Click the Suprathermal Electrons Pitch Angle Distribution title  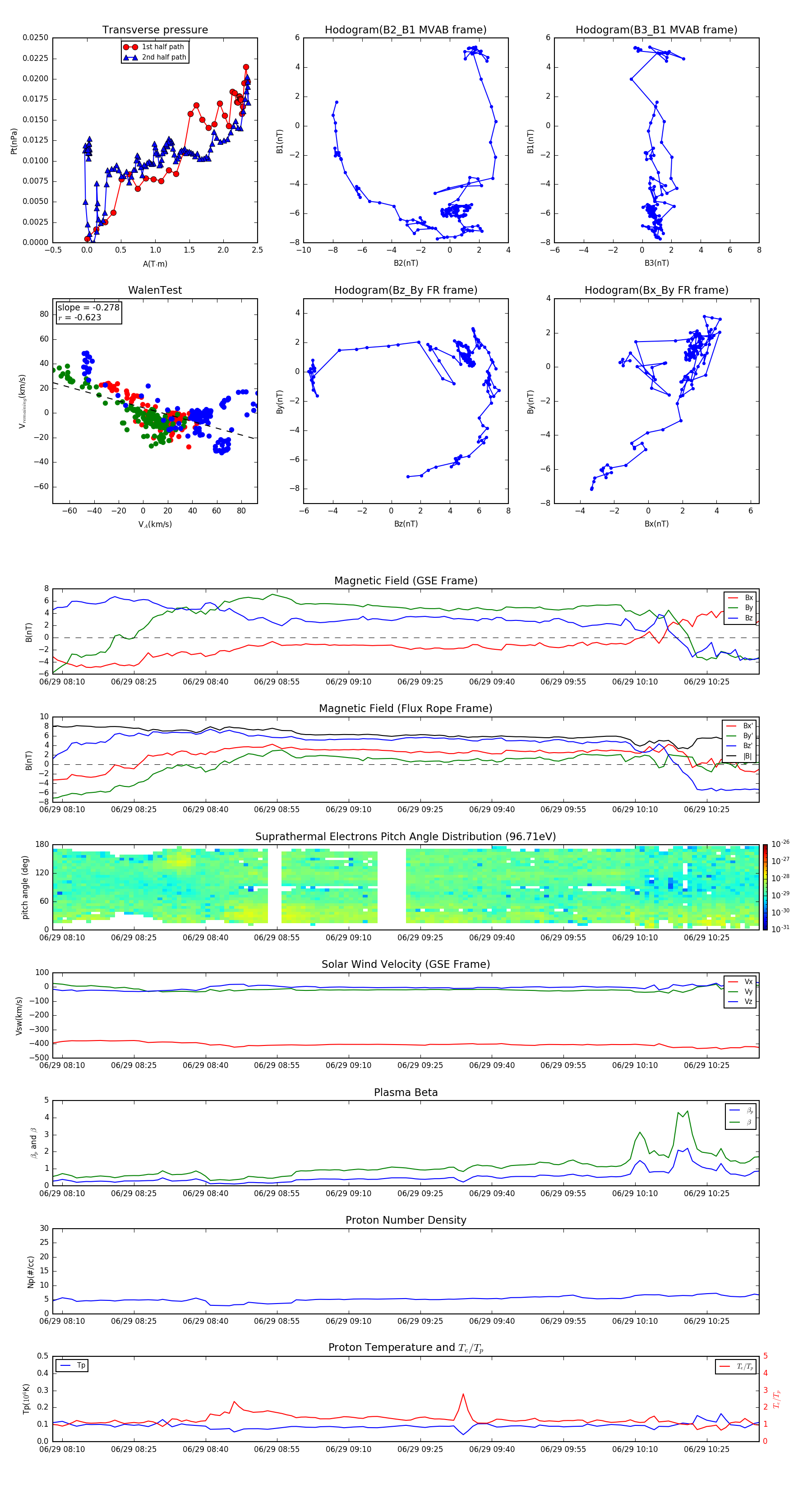pos(406,837)
